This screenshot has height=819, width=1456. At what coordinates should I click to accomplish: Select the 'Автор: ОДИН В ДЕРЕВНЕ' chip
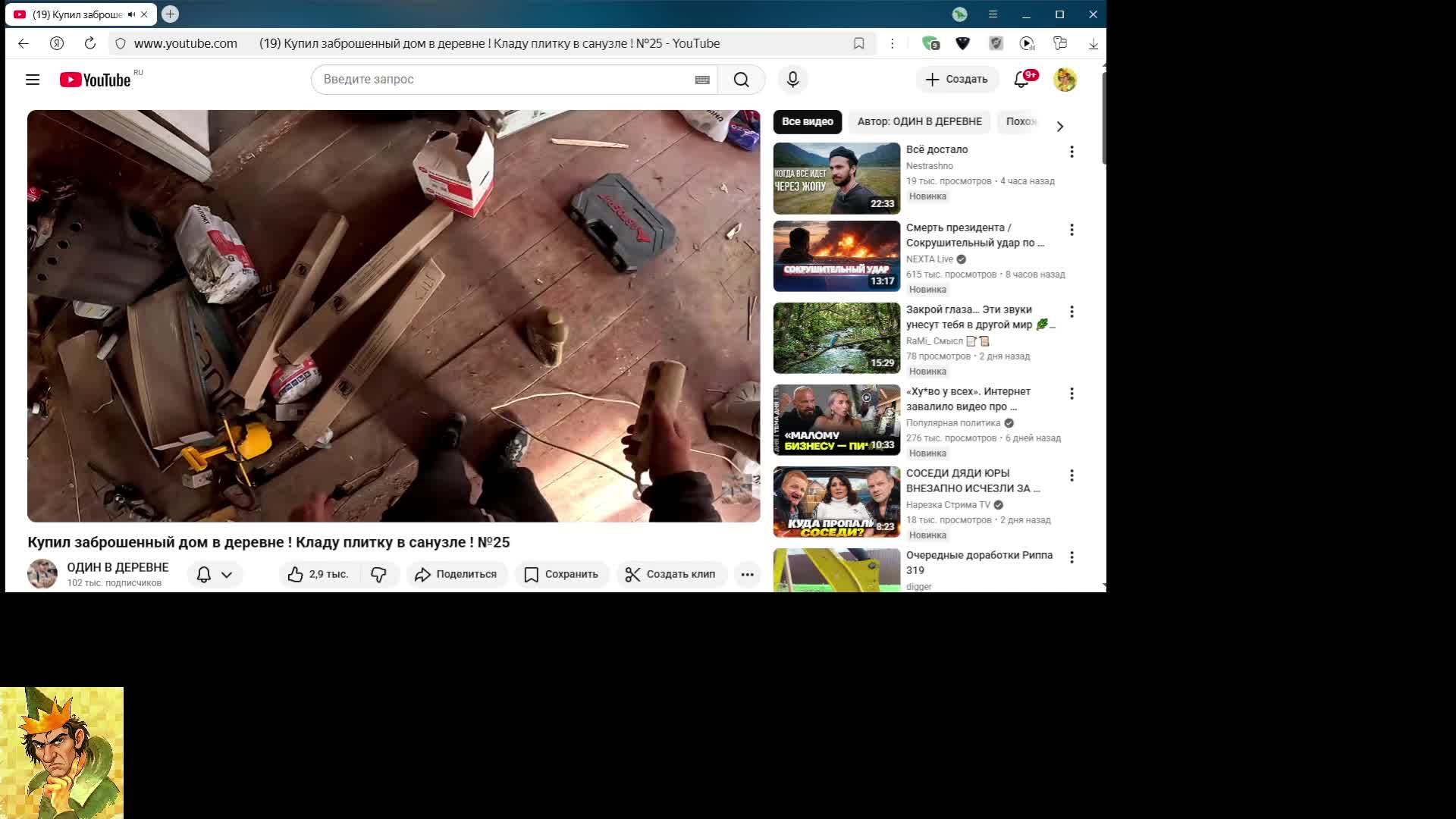pyautogui.click(x=919, y=121)
